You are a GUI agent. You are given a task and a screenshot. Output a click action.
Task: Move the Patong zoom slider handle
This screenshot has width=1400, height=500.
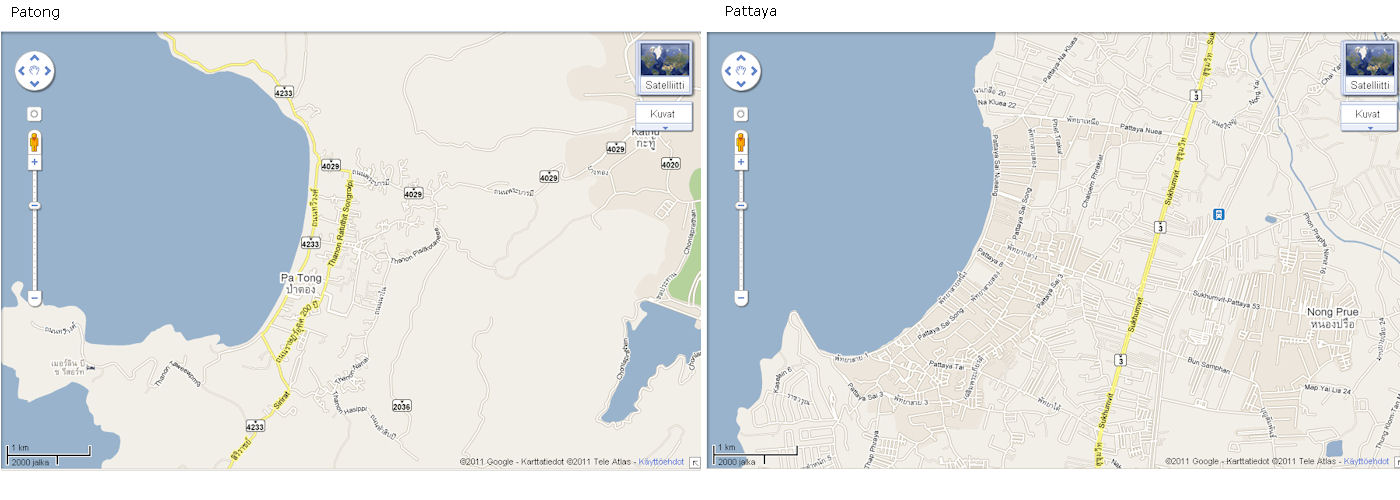pos(34,206)
